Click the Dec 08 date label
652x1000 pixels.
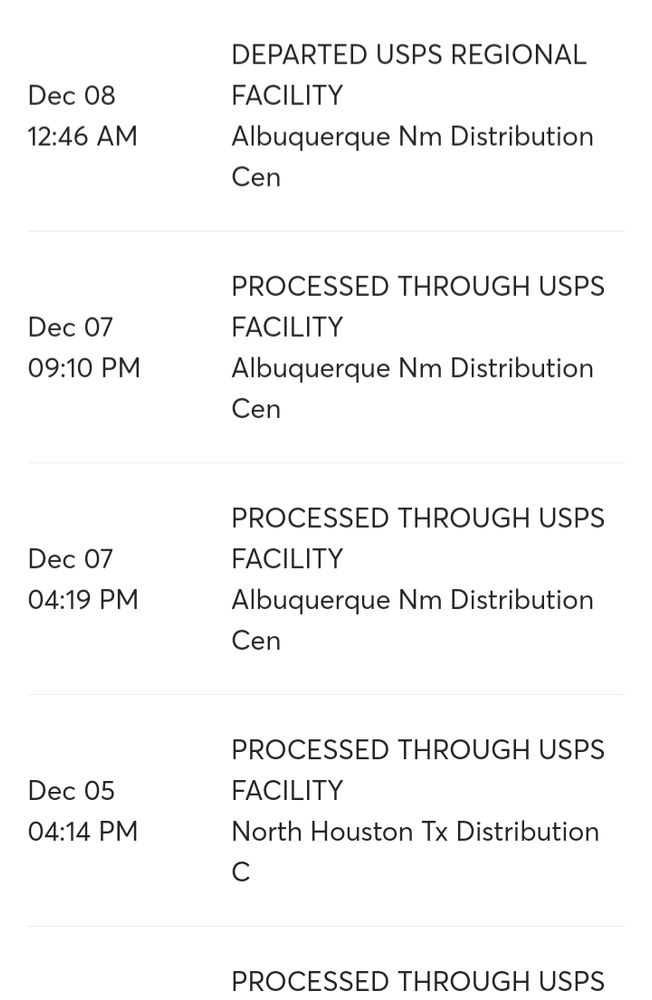pos(72,96)
